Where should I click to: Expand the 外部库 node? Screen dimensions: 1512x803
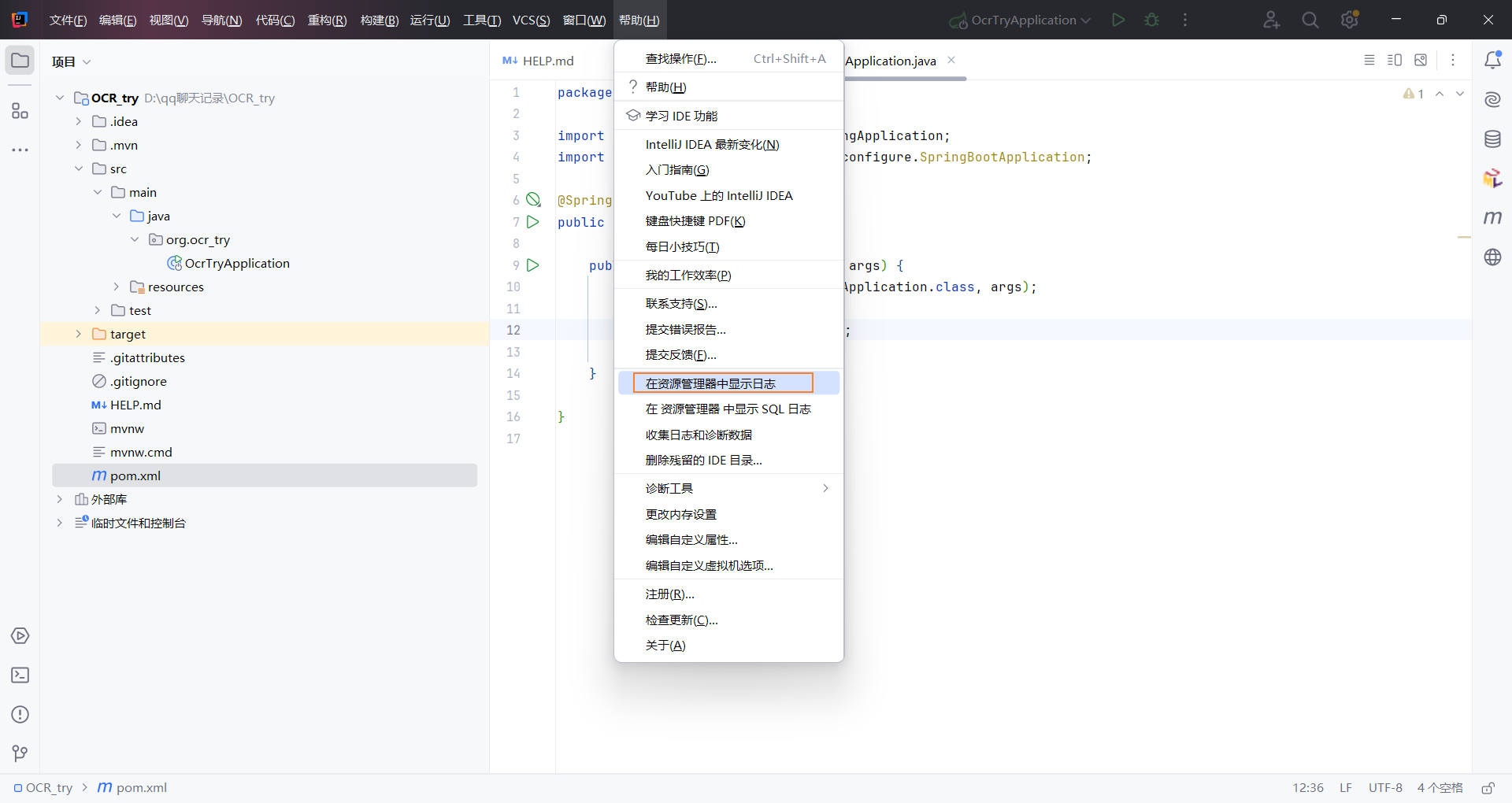coord(59,499)
